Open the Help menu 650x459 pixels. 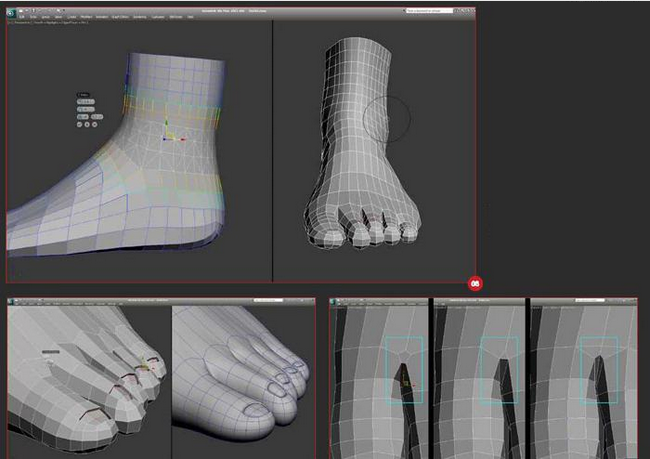[189, 17]
